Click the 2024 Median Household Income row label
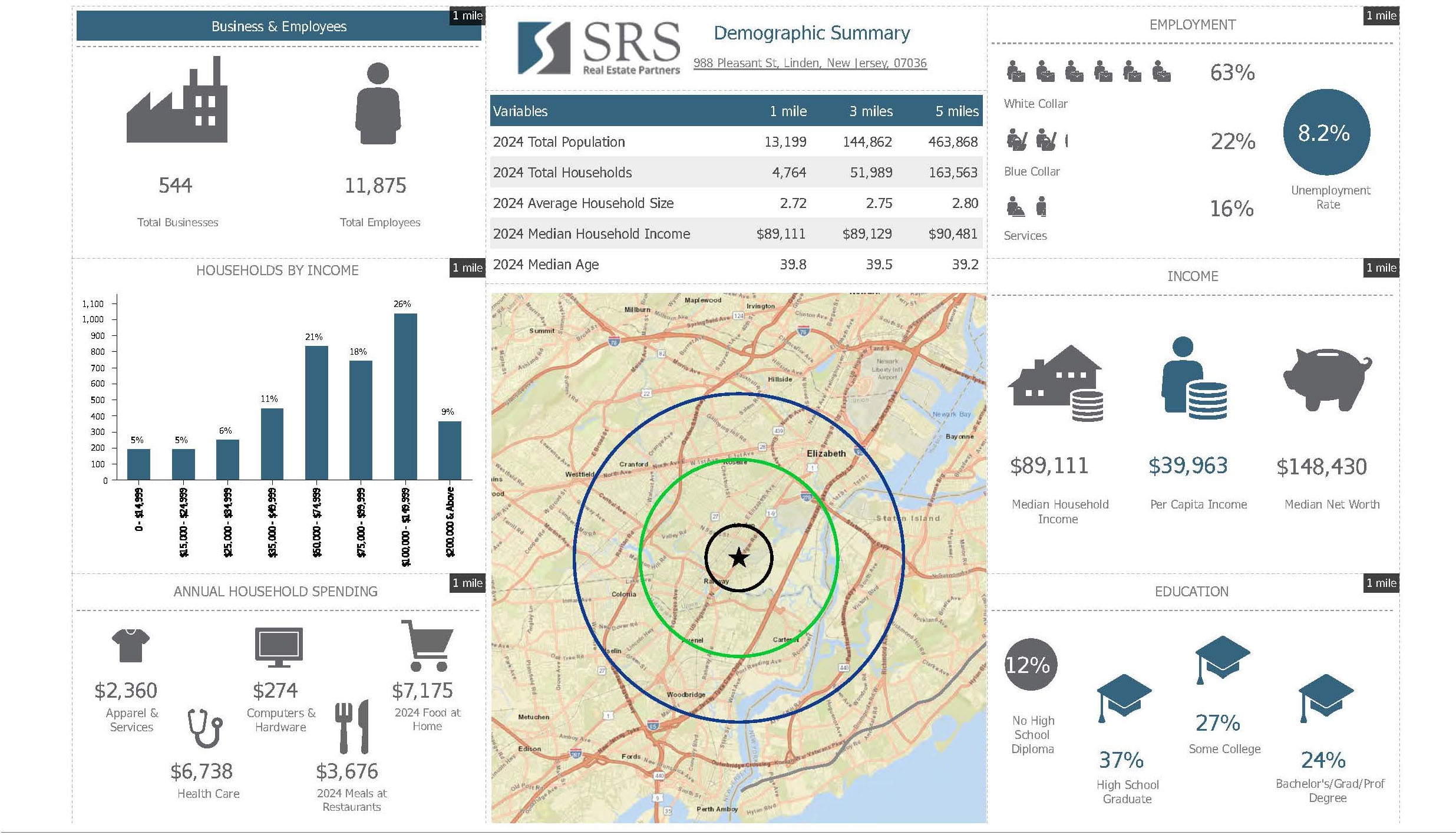Image resolution: width=1456 pixels, height=835 pixels. 591,234
